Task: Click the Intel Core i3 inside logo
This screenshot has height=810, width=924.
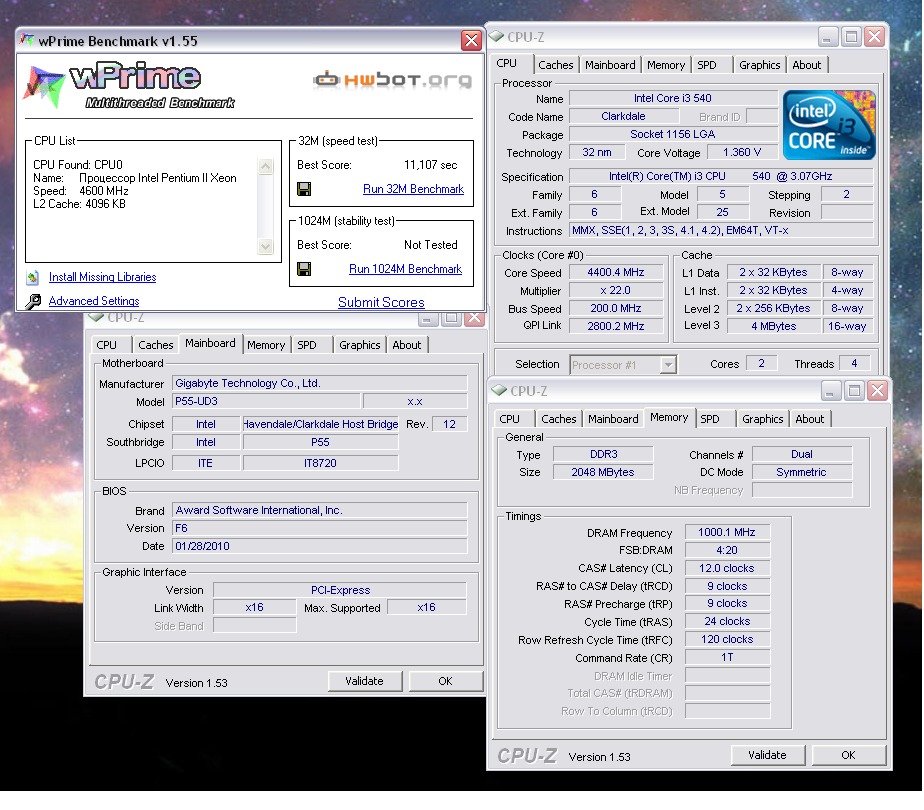Action: 829,125
